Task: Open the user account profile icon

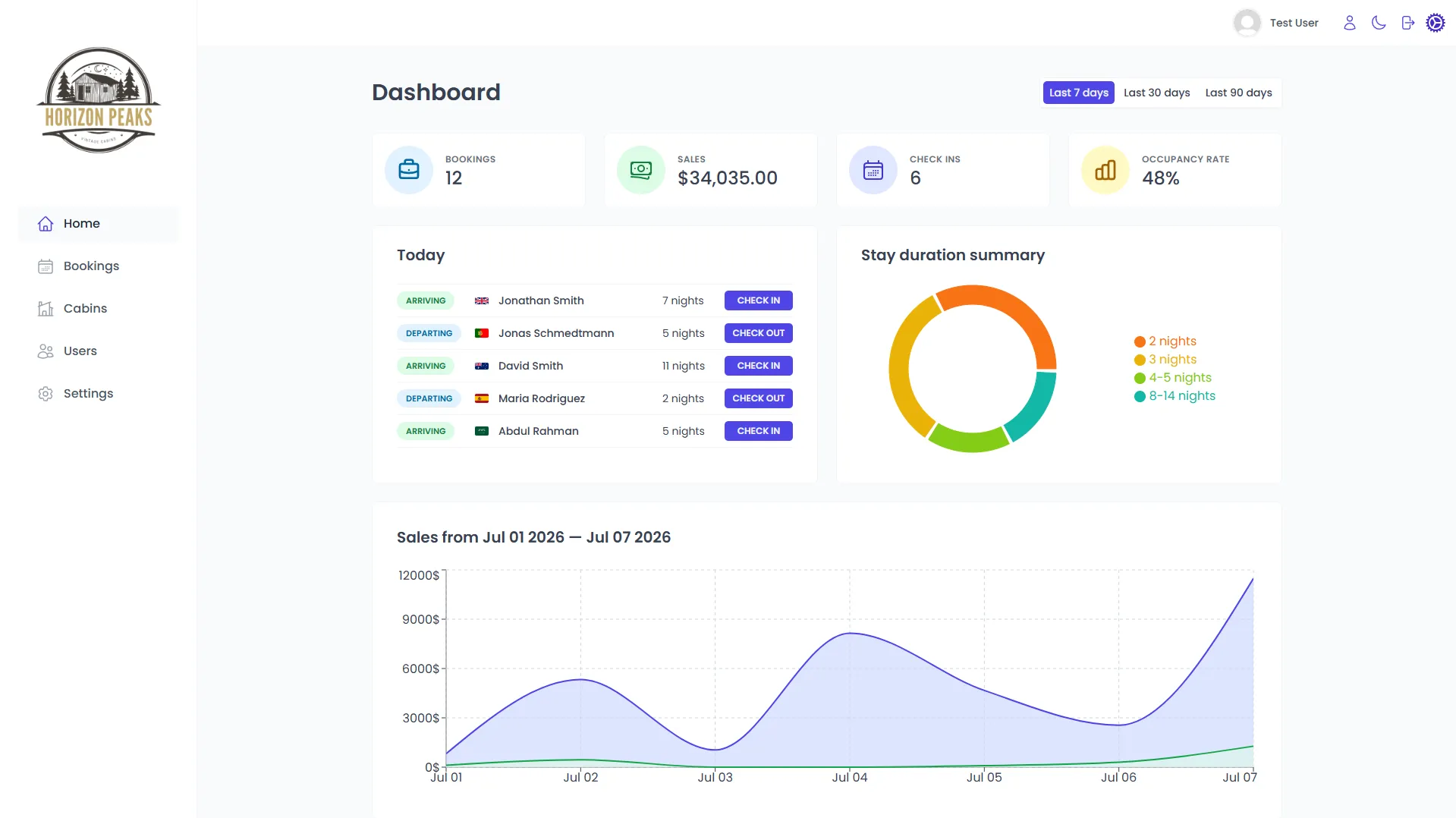Action: [1349, 23]
